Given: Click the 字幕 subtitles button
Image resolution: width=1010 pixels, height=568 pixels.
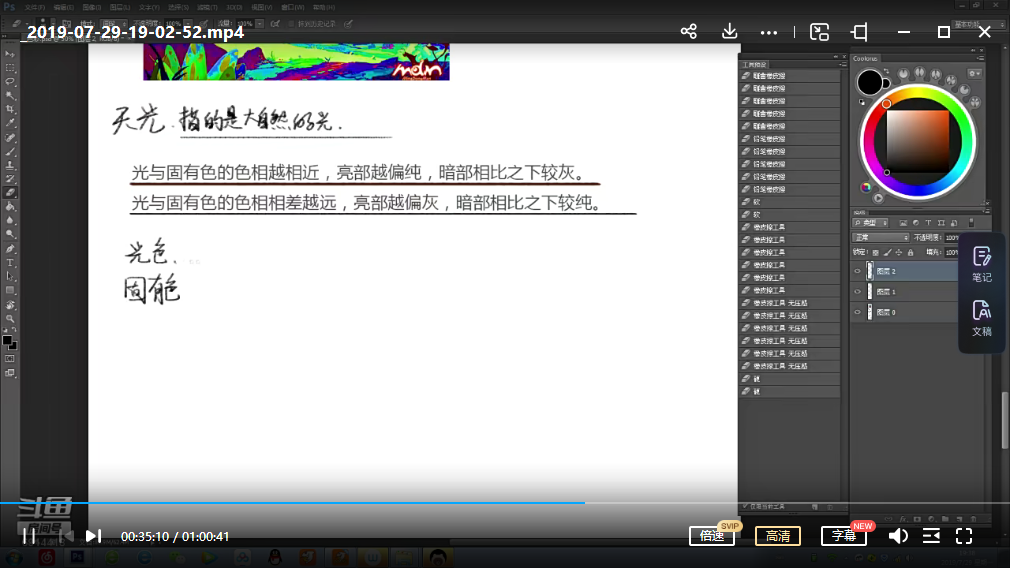Looking at the screenshot, I should pyautogui.click(x=843, y=536).
